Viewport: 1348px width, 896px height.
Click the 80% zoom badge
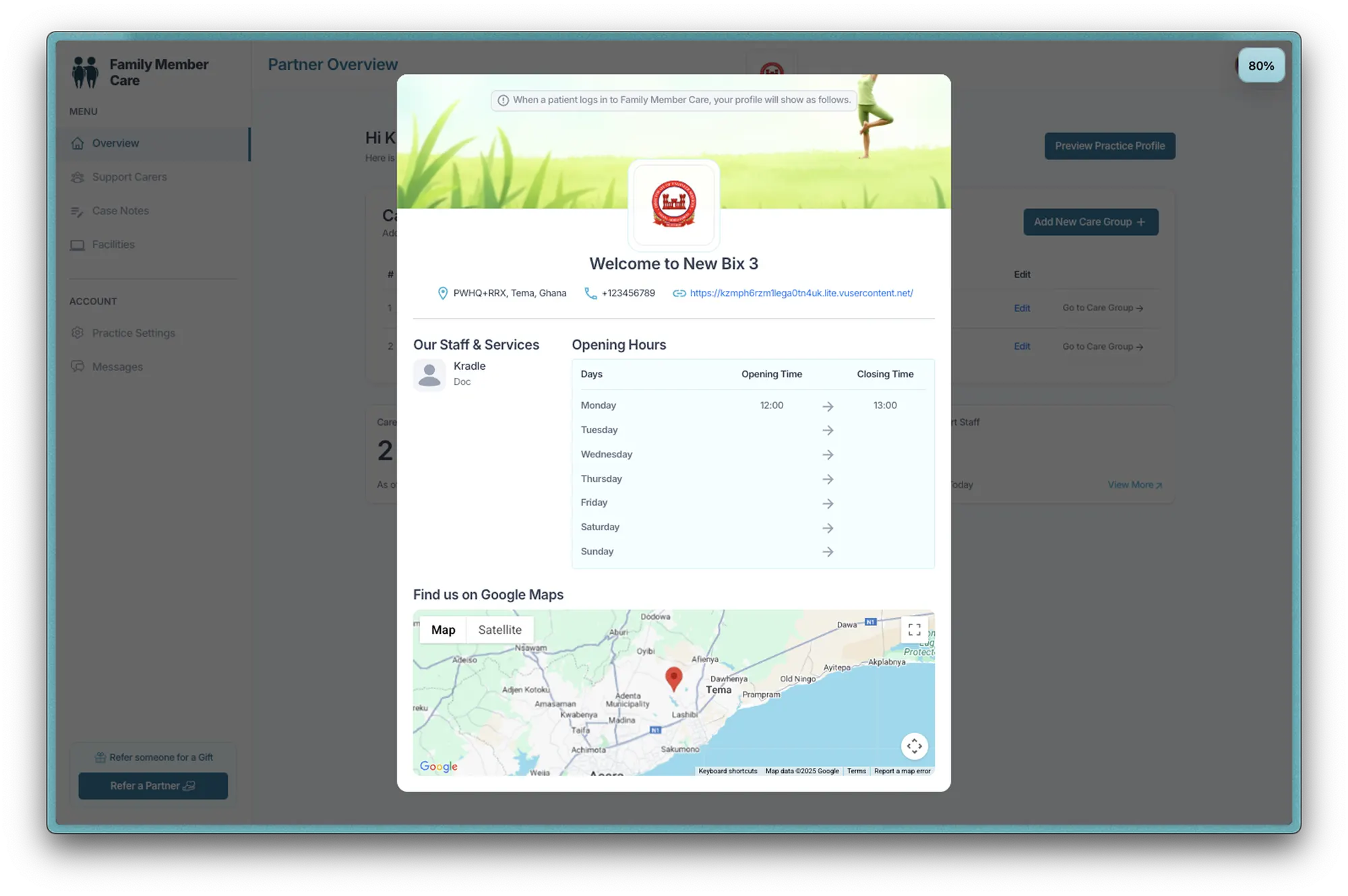coord(1260,66)
